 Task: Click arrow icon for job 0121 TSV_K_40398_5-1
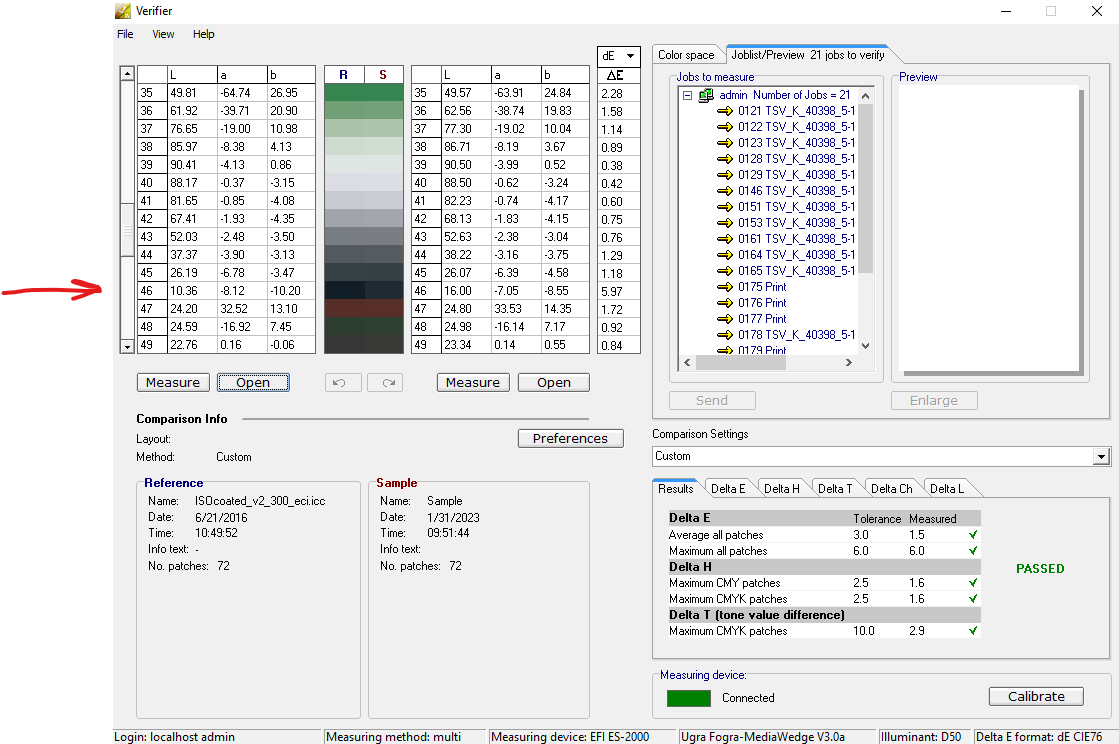coord(725,111)
